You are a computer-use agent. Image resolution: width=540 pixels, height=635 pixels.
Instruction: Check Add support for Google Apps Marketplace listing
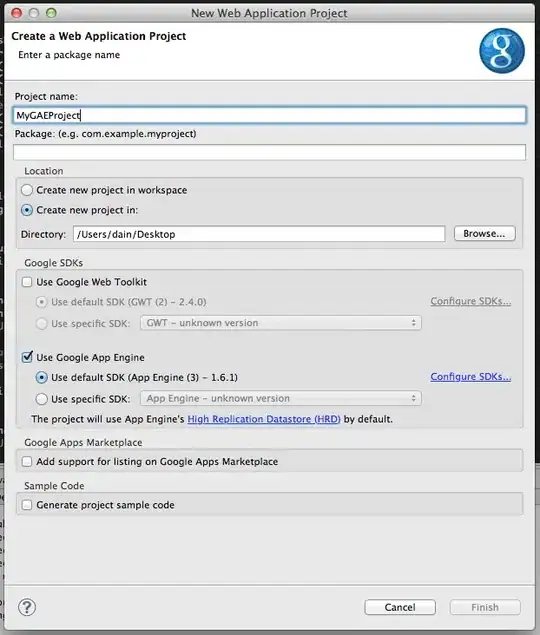click(27, 462)
